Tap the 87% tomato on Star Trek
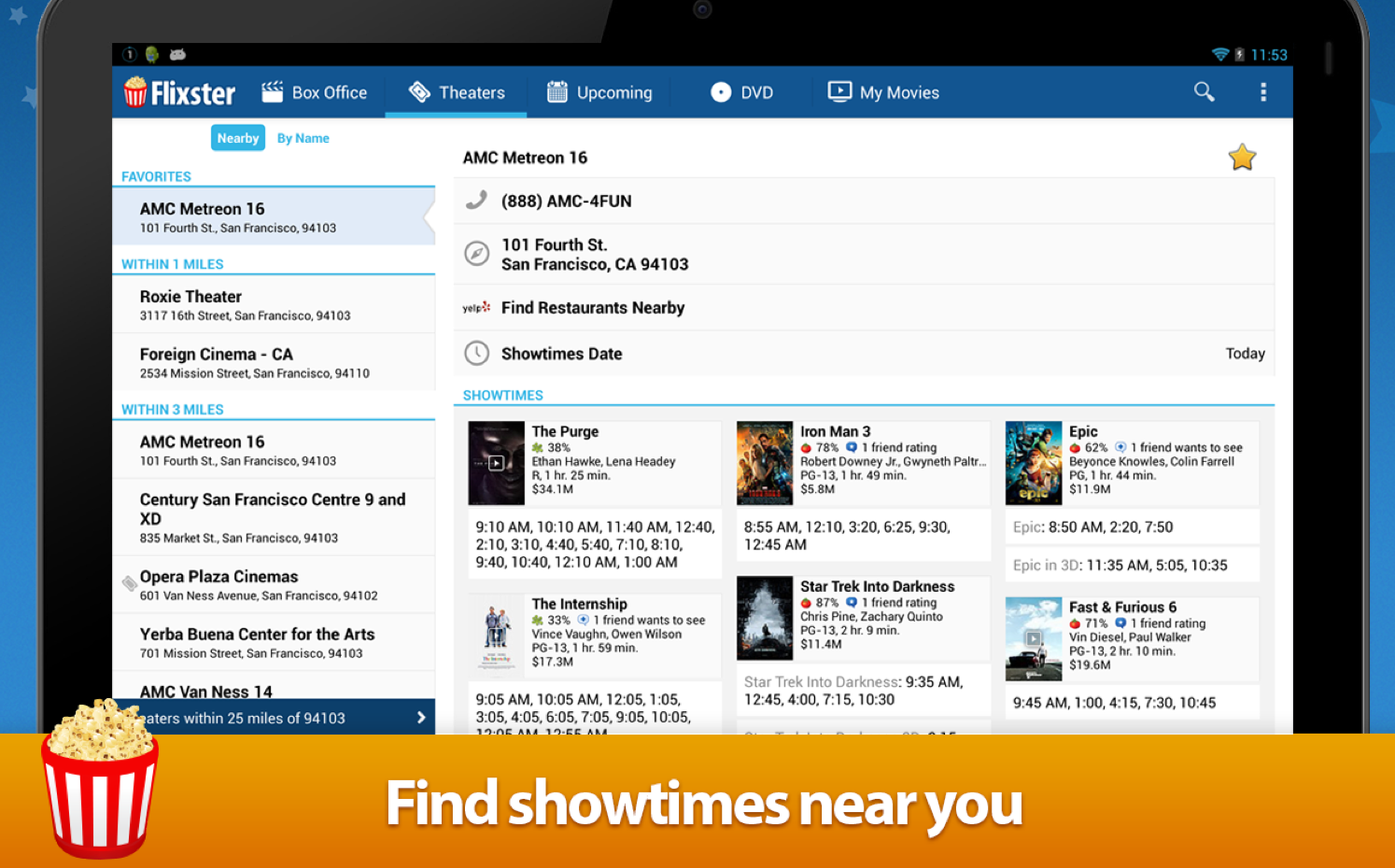This screenshot has width=1395, height=868. tap(806, 603)
